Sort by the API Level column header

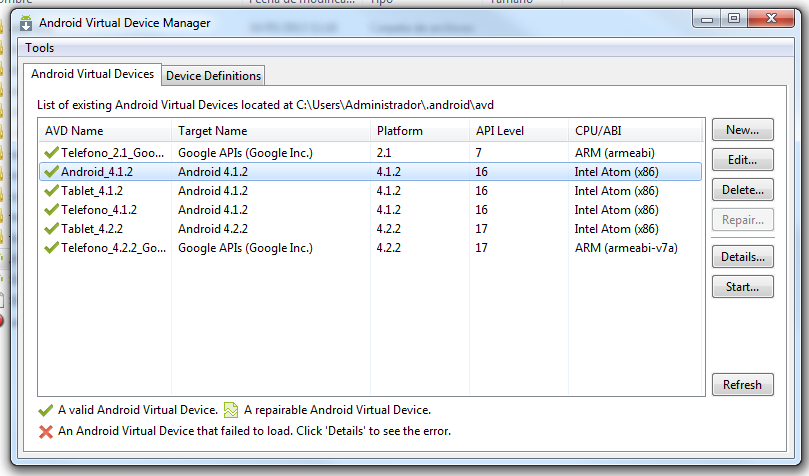coord(519,131)
